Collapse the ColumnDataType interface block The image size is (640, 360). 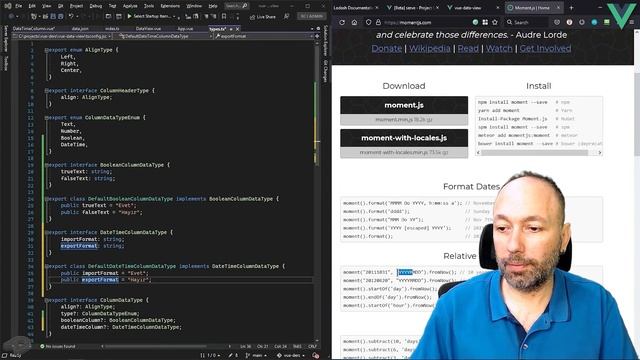[46, 300]
